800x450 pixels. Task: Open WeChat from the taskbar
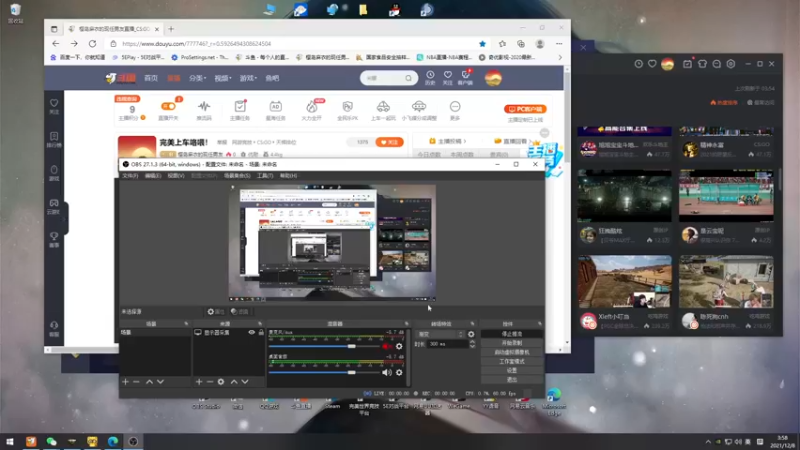[x=52, y=441]
